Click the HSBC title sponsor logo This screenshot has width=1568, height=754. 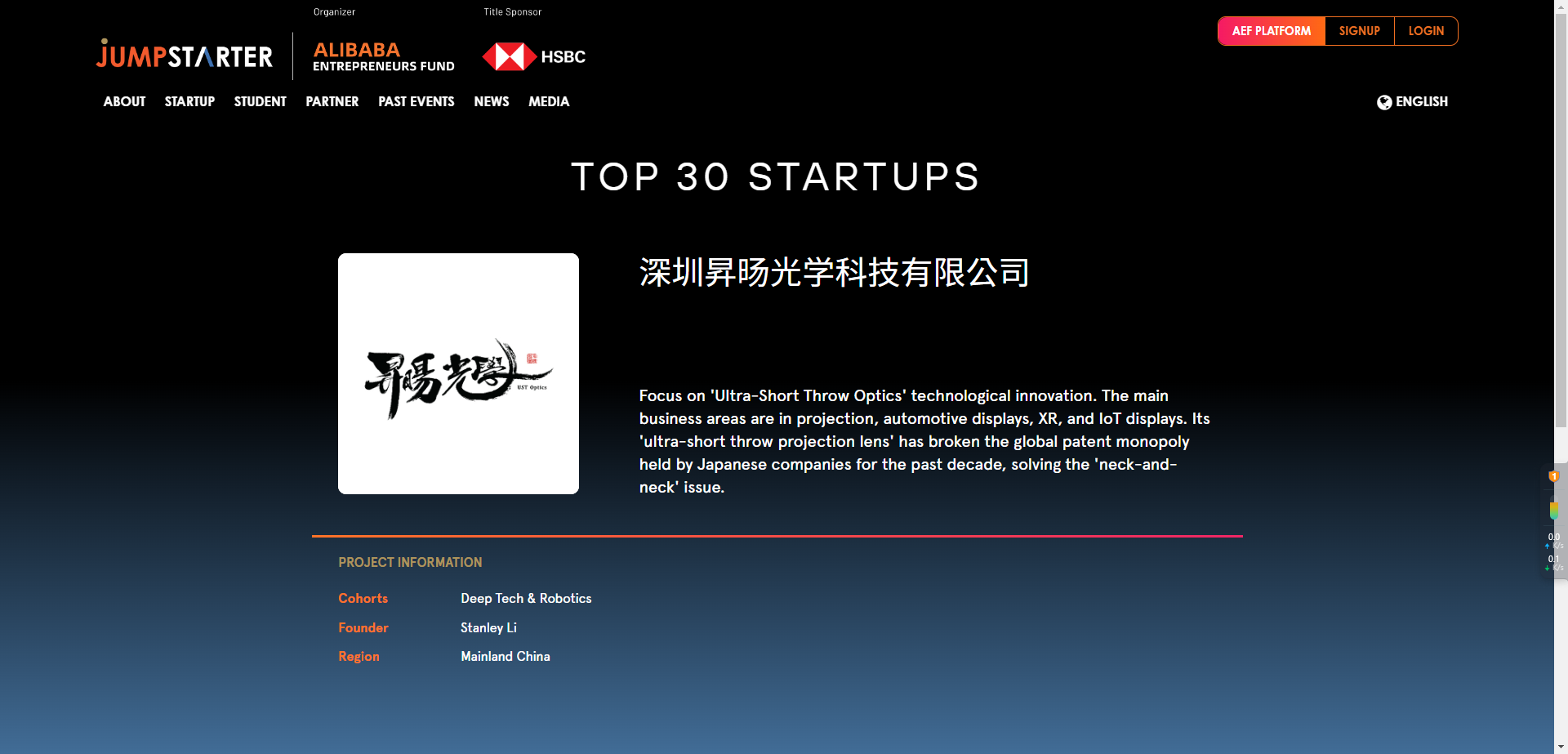[534, 56]
